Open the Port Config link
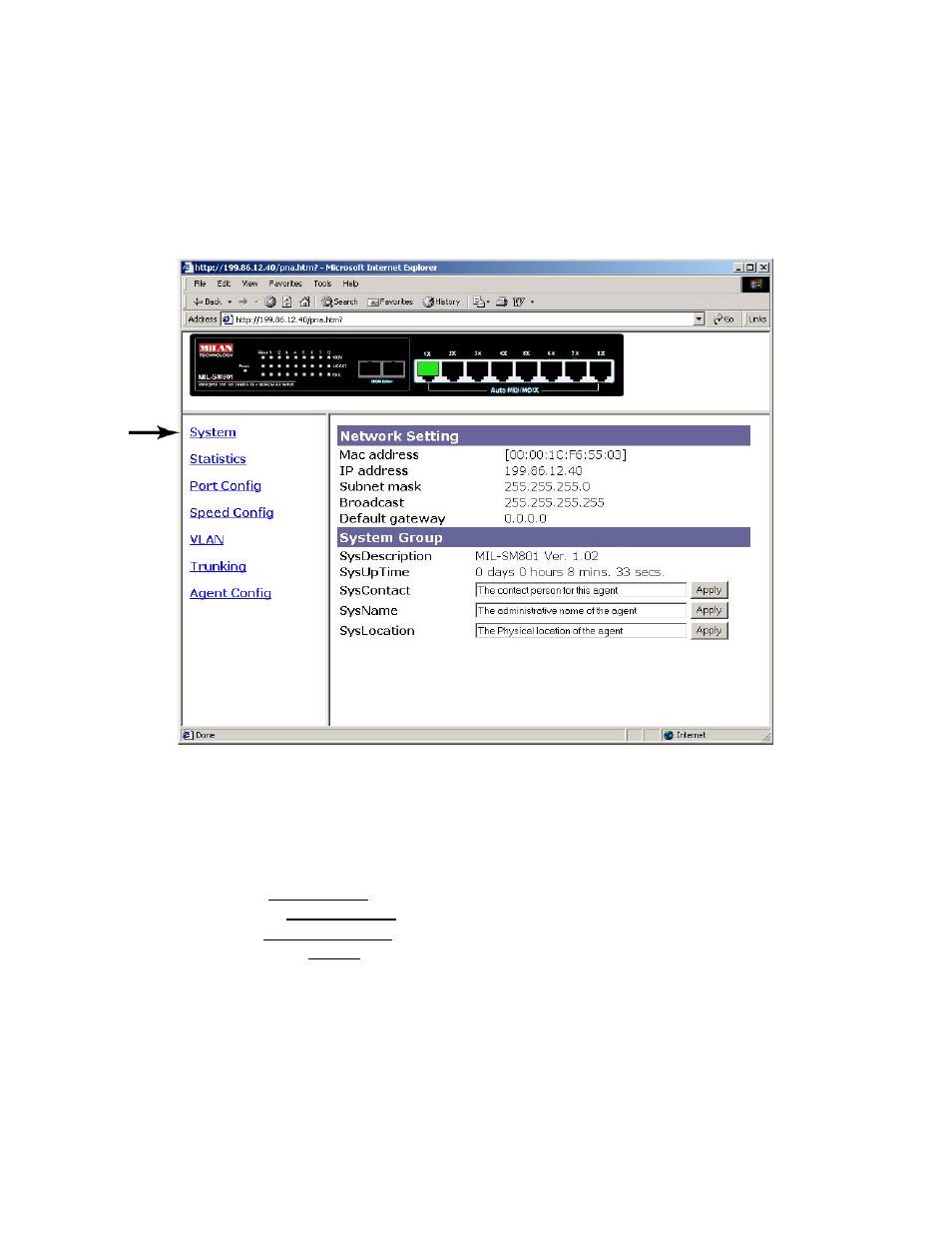Viewport: 952px width, 1233px height. point(226,486)
